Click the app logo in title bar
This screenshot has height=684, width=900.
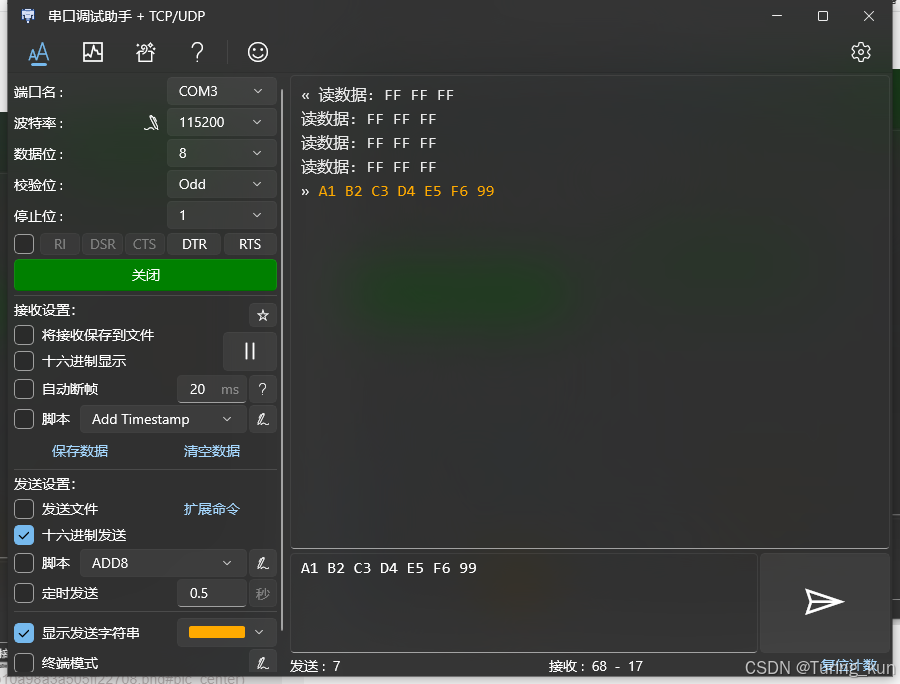pos(28,15)
